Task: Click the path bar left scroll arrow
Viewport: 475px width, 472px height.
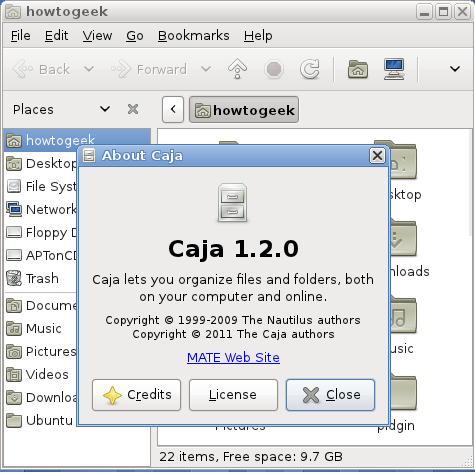Action: [173, 109]
